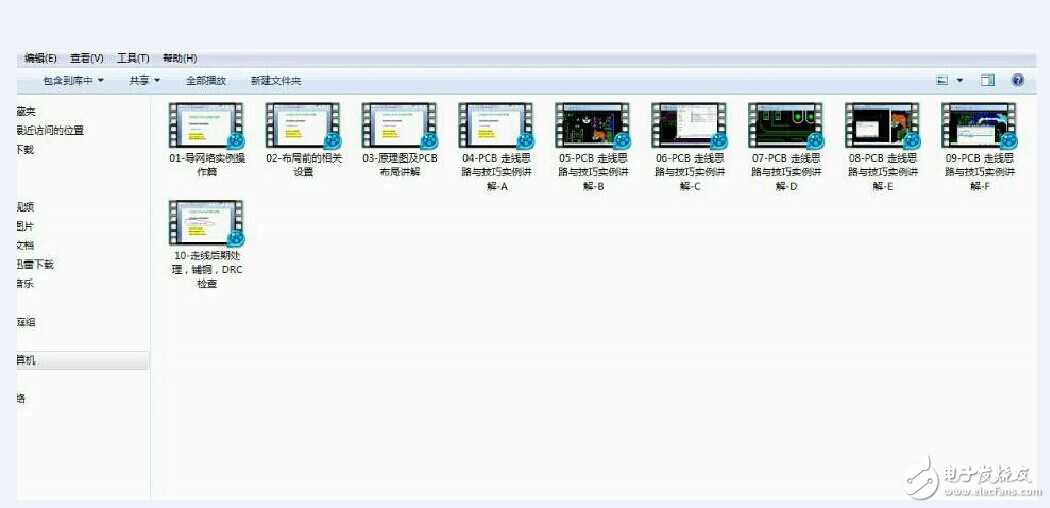1050x508 pixels.
Task: Open the 工具(T) menu
Action: coord(133,59)
